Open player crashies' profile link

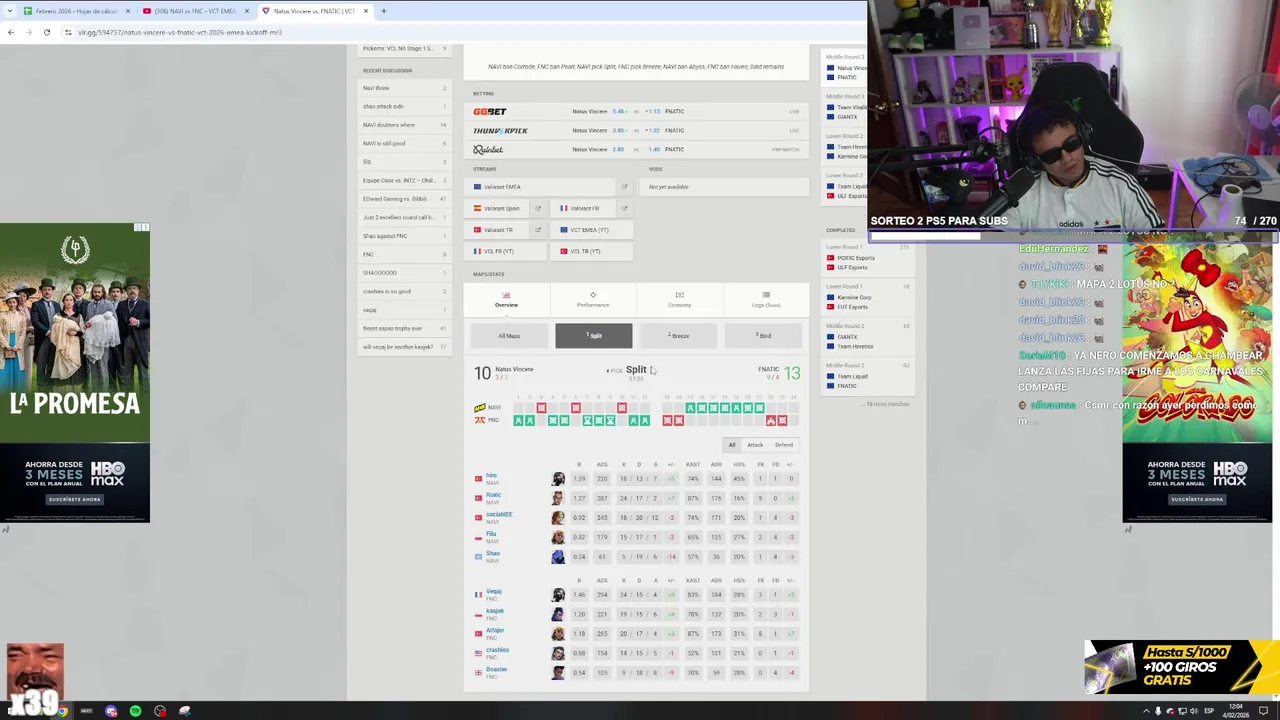pos(496,652)
